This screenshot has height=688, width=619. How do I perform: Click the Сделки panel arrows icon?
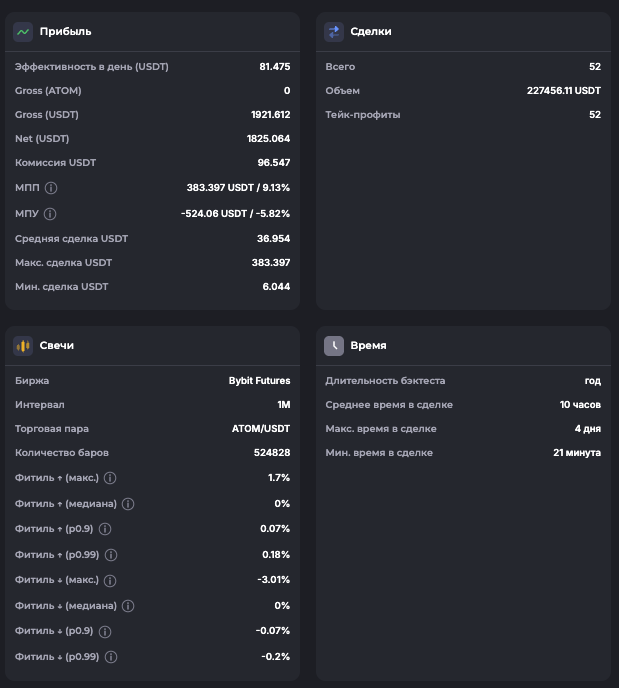coord(334,32)
